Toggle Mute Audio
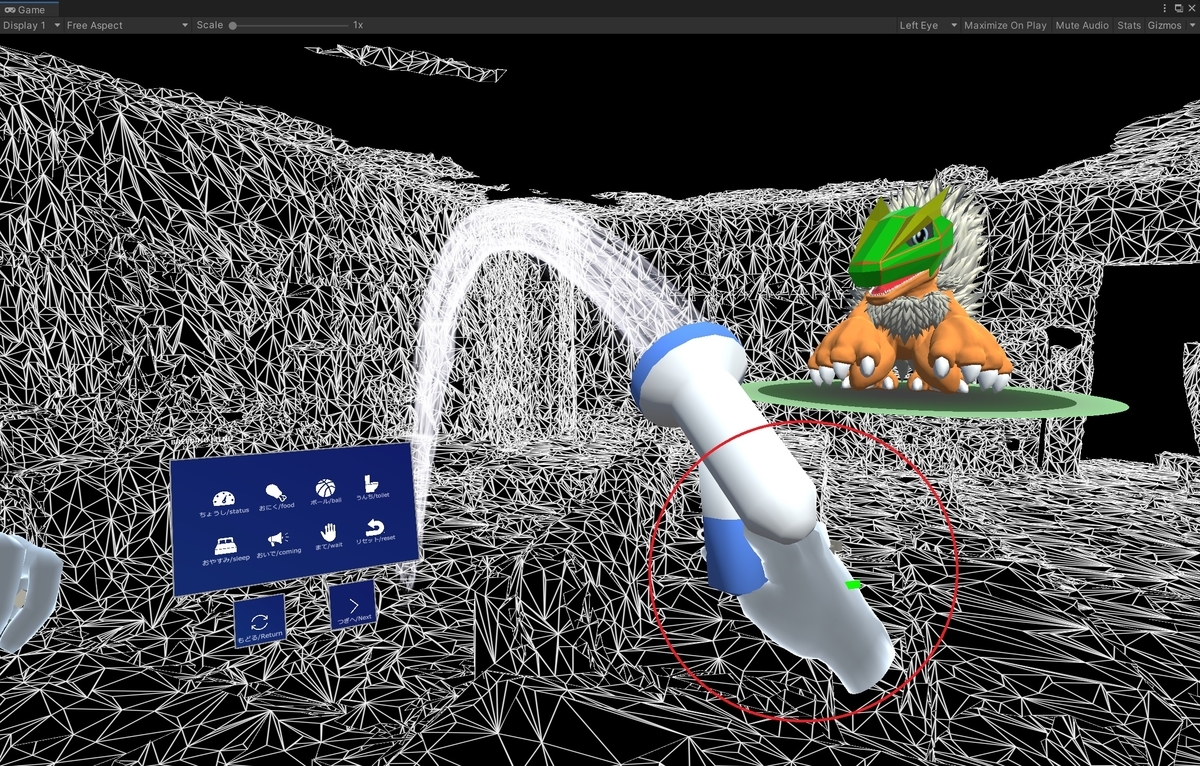 tap(1082, 25)
